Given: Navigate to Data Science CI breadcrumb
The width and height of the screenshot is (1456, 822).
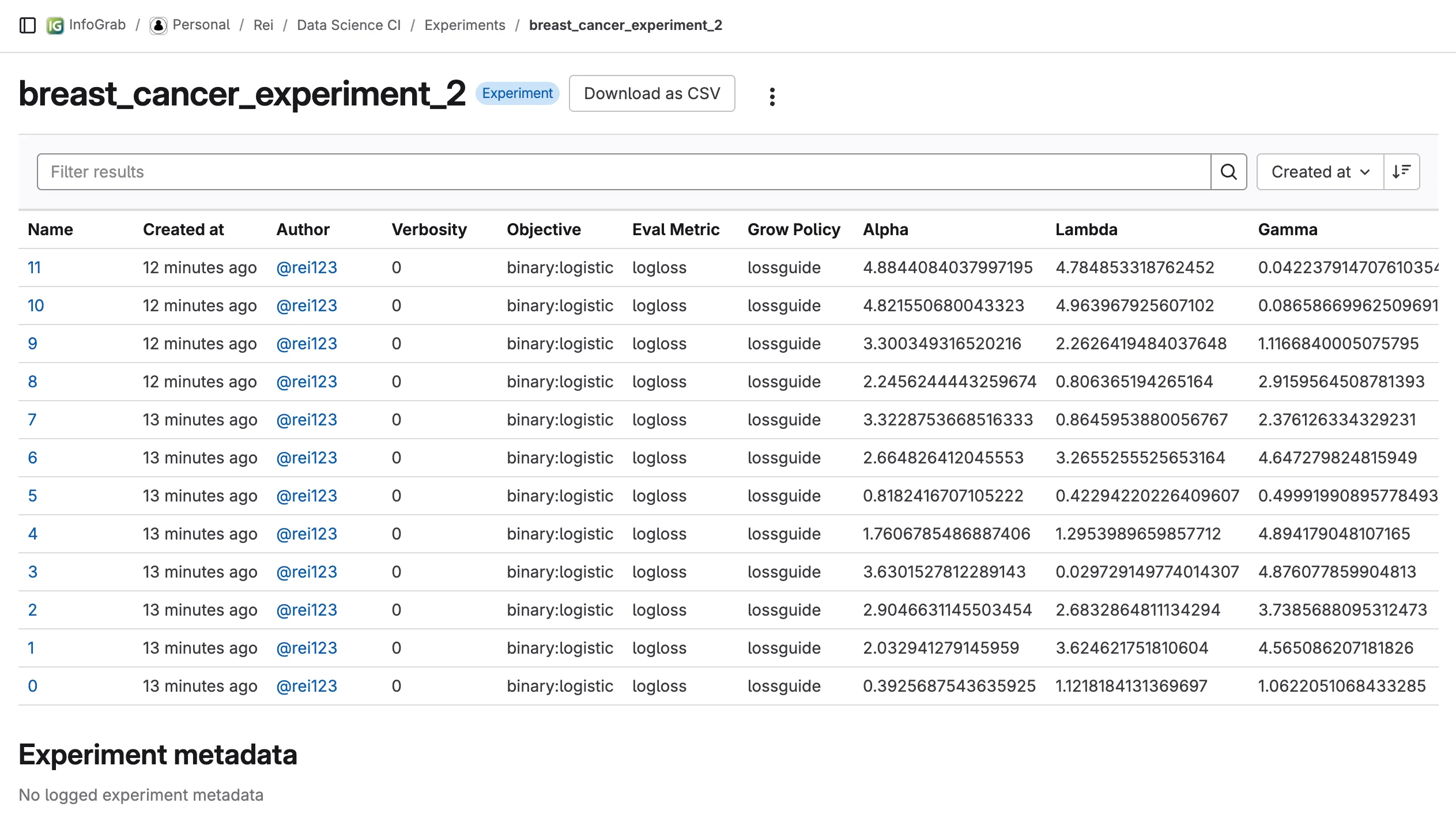Looking at the screenshot, I should click(349, 25).
